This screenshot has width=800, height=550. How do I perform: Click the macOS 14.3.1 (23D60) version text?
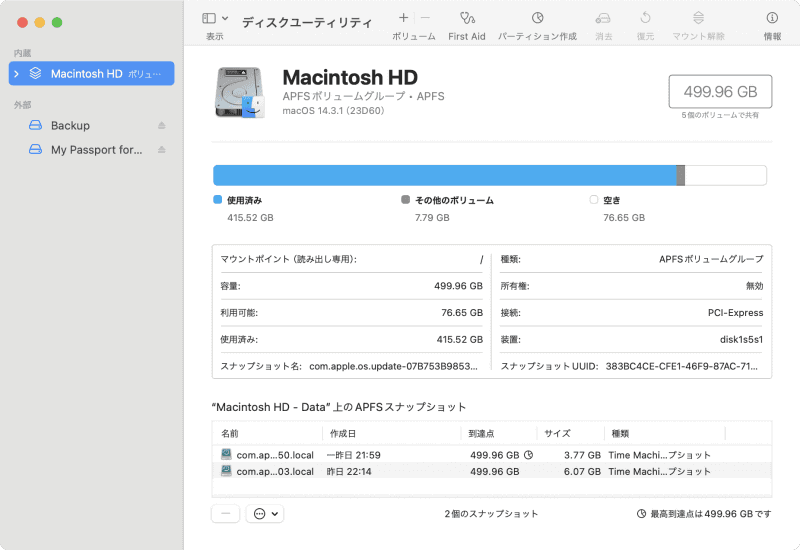(x=333, y=111)
